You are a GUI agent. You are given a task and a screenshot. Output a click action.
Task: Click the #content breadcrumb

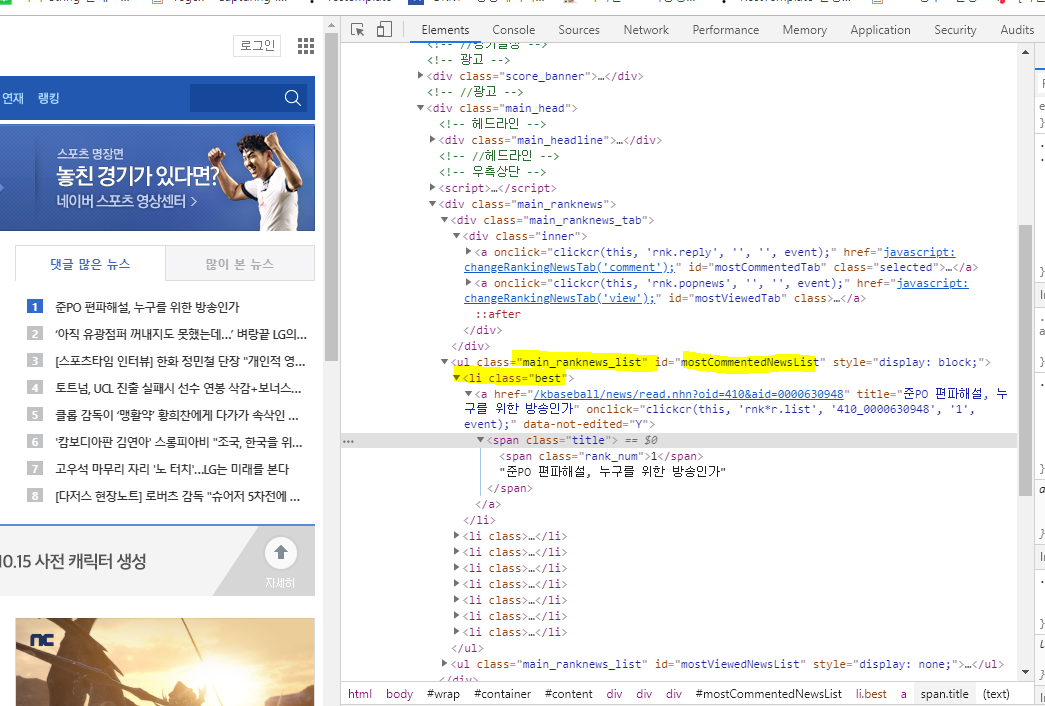[568, 694]
